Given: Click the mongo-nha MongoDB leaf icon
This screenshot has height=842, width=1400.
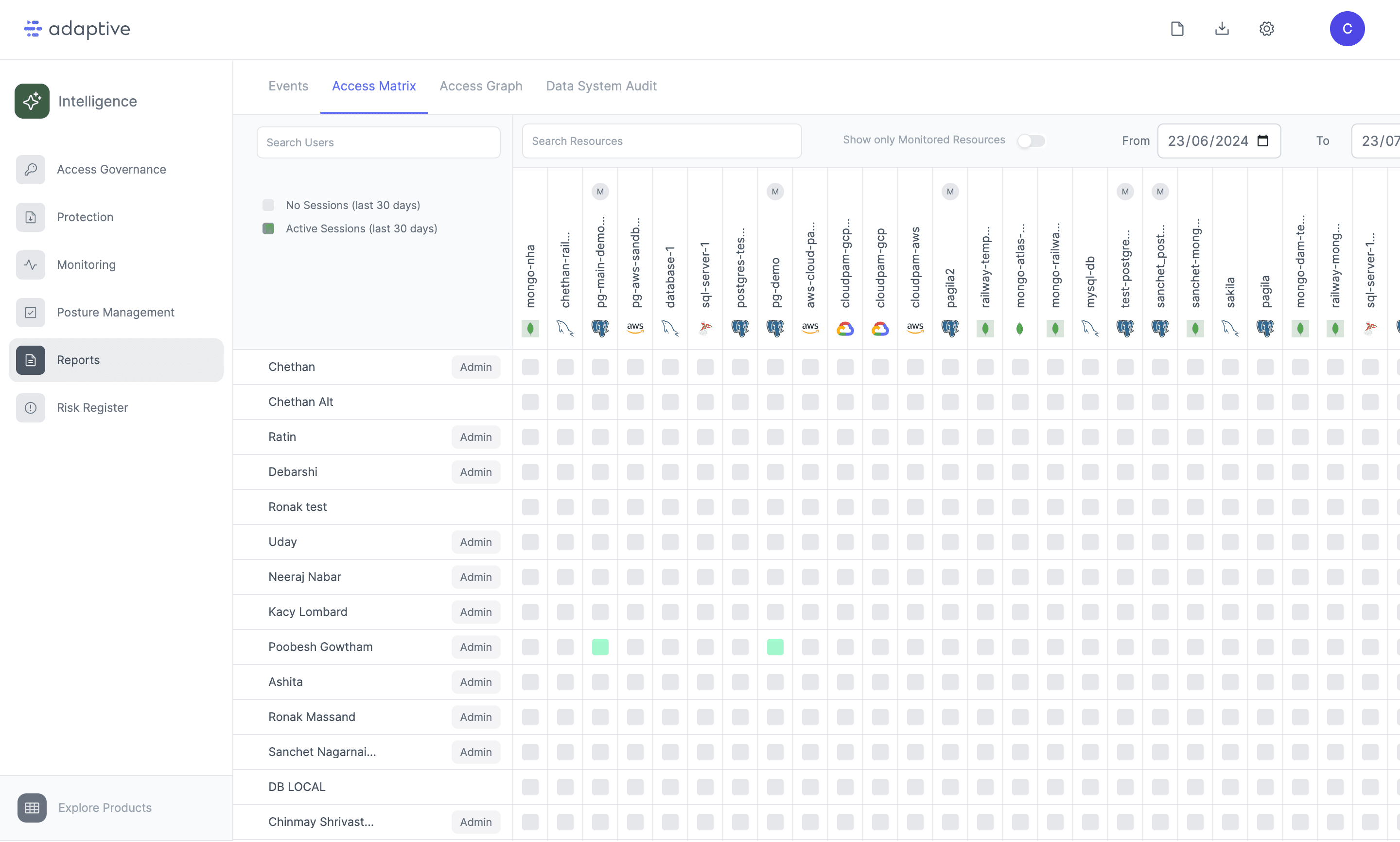Looking at the screenshot, I should click(530, 328).
